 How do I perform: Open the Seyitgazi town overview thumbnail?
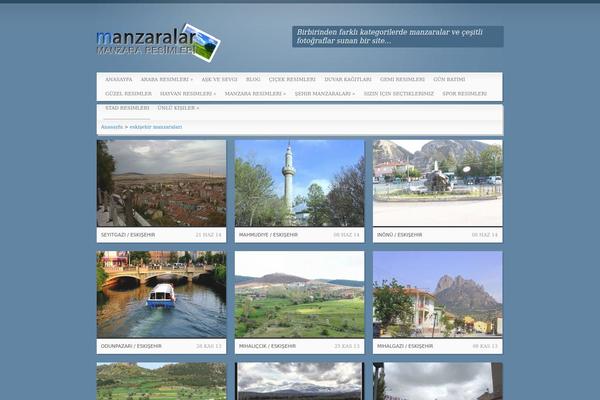pos(161,183)
